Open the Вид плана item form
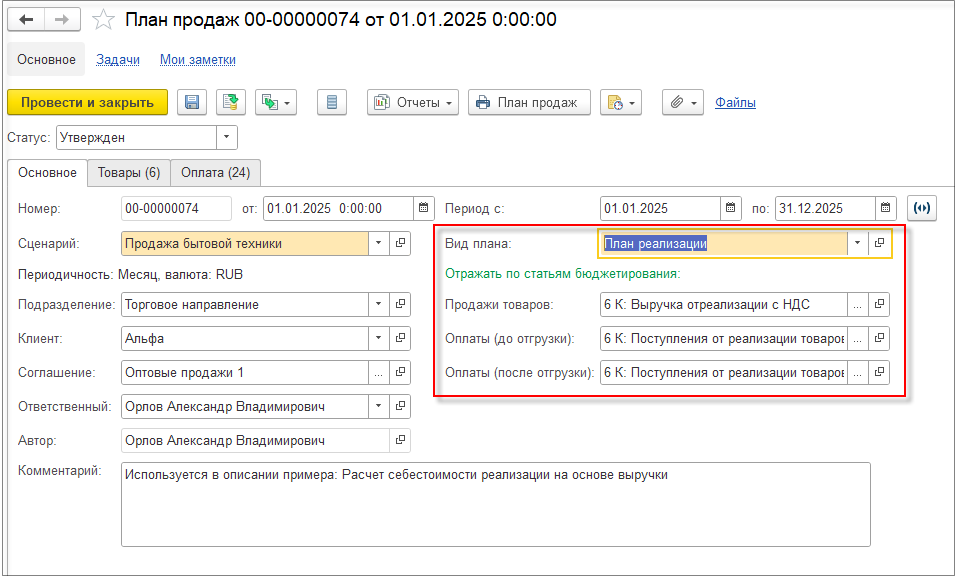955x576 pixels. click(x=879, y=243)
